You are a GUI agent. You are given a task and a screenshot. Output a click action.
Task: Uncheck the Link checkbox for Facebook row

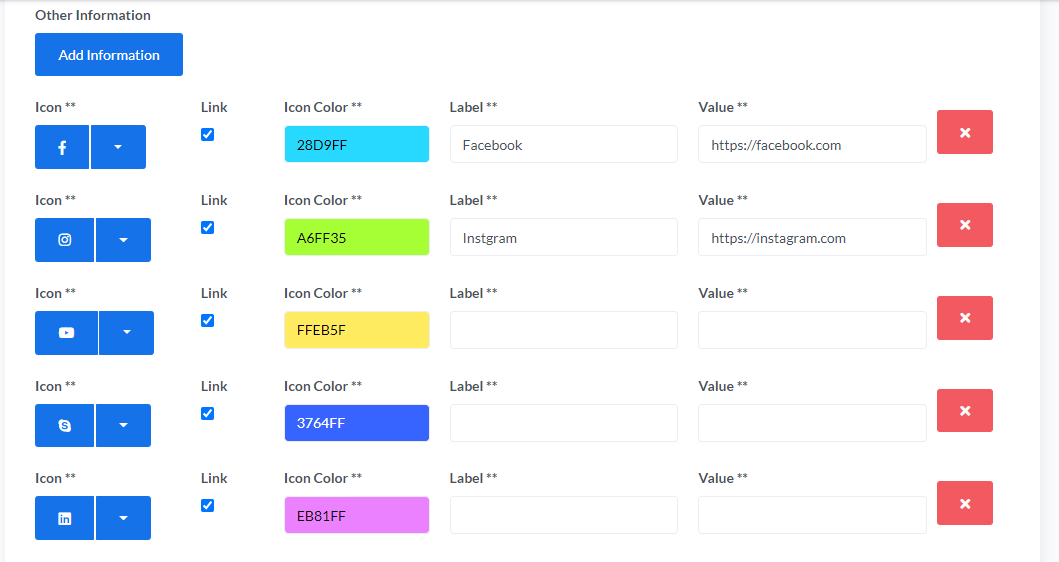click(x=207, y=135)
